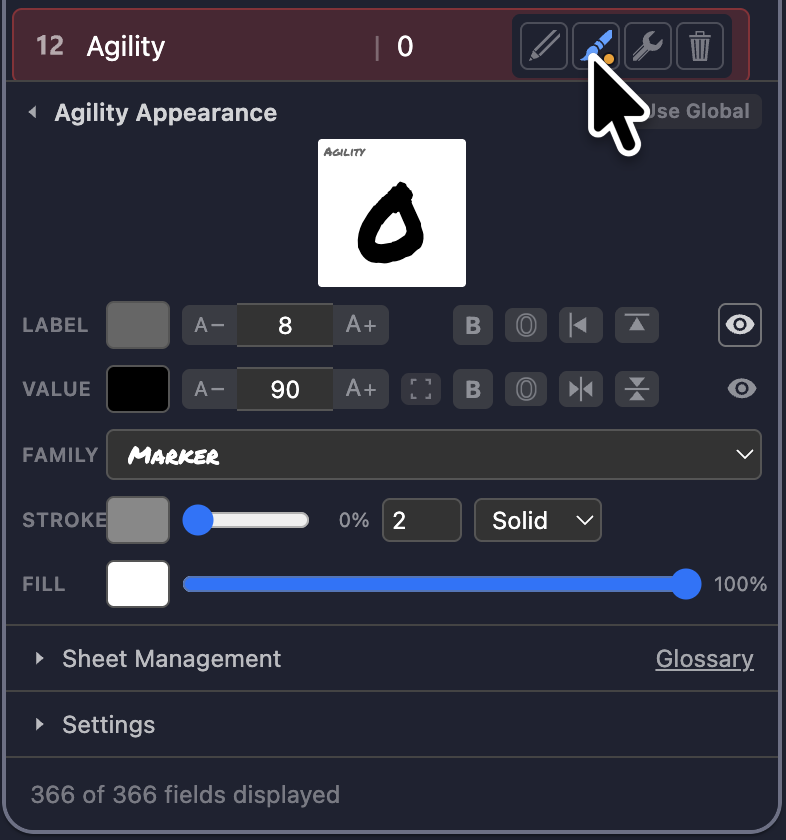786x840 pixels.
Task: Open the Glossary link
Action: [x=705, y=658]
